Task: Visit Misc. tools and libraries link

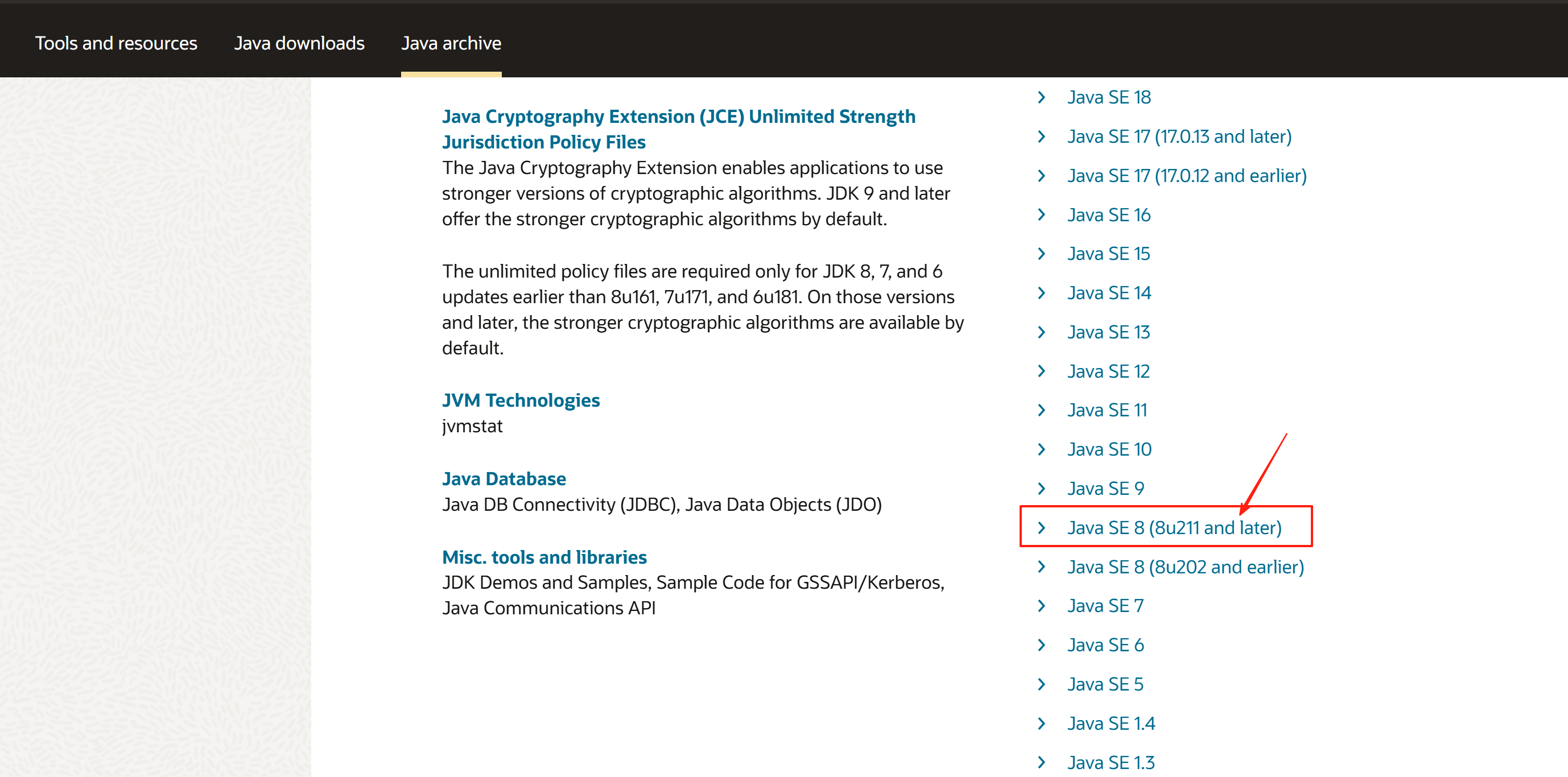Action: (544, 557)
